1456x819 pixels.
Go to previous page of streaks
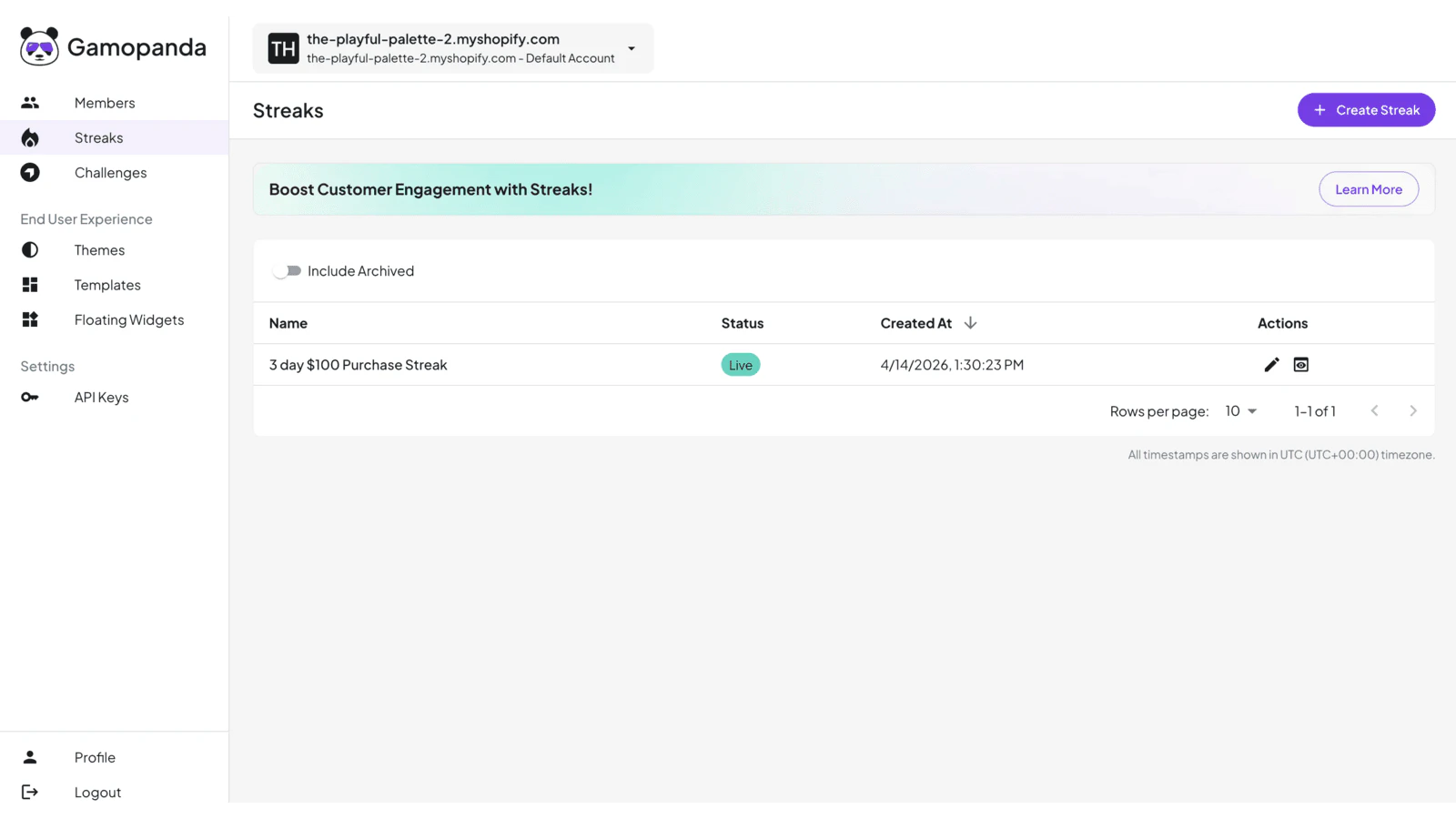[1375, 411]
